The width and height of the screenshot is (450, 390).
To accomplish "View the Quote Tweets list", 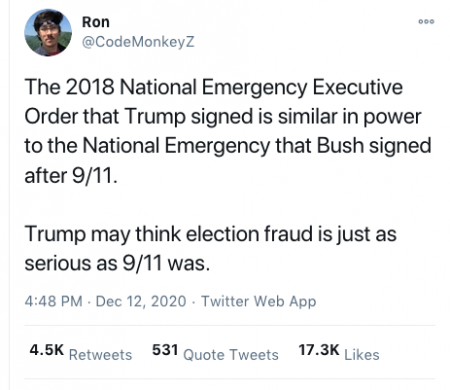I will click(x=231, y=355).
